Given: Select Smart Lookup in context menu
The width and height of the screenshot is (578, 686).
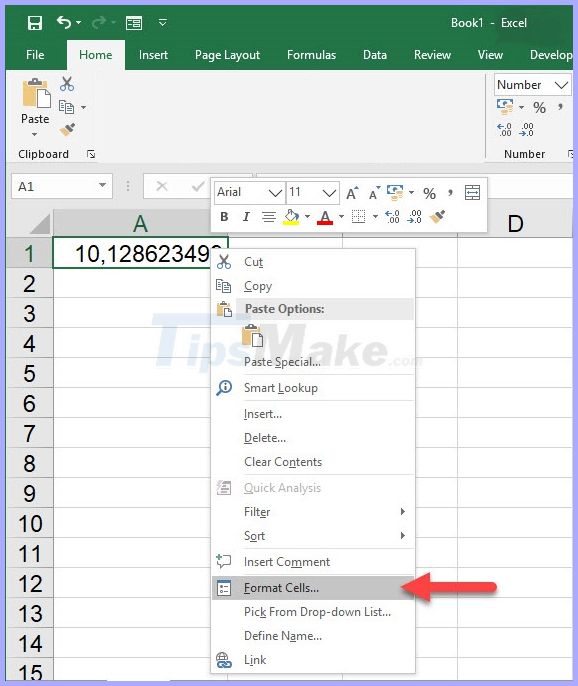Looking at the screenshot, I should [x=312, y=388].
